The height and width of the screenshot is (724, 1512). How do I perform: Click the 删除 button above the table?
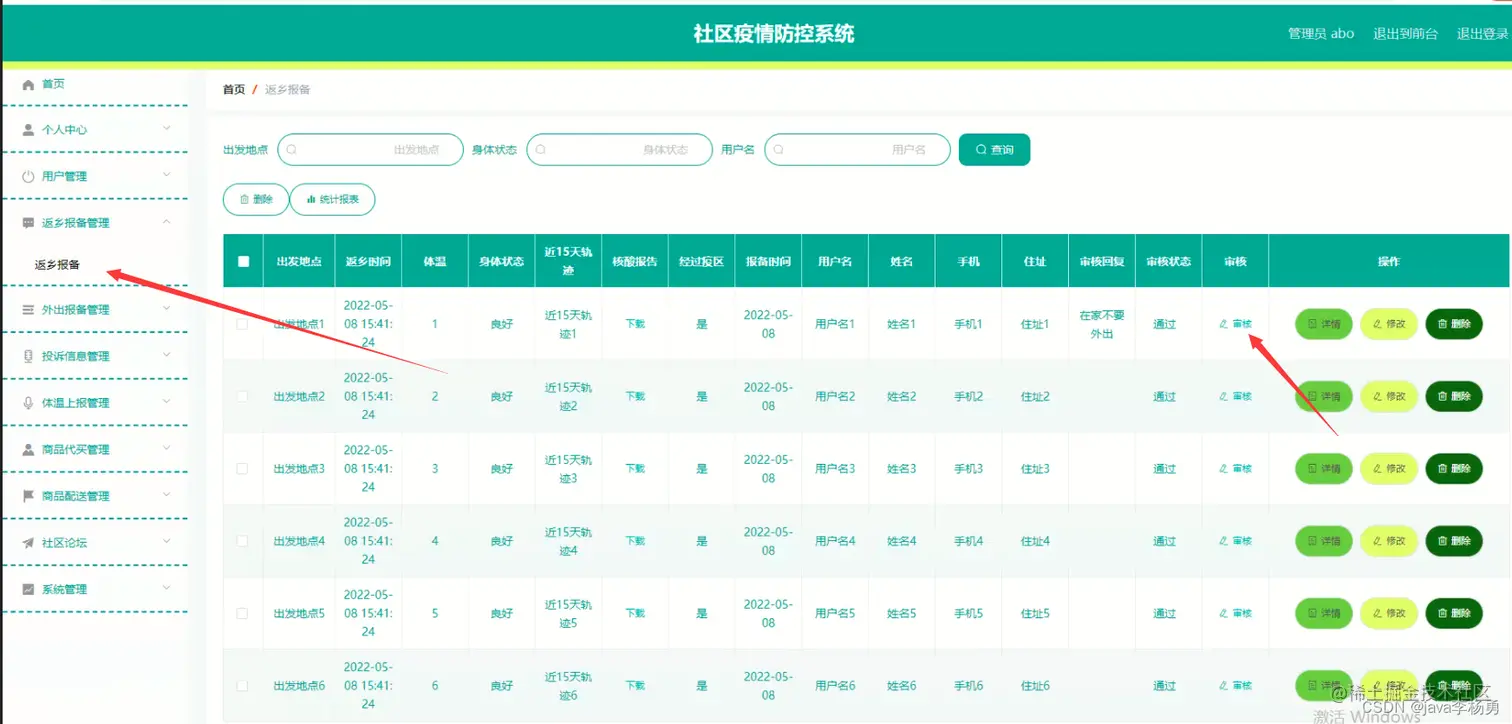(256, 199)
